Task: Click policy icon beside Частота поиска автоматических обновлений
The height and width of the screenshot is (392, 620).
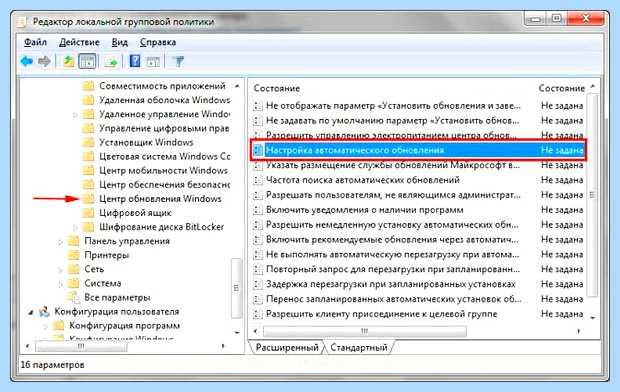Action: (x=258, y=180)
